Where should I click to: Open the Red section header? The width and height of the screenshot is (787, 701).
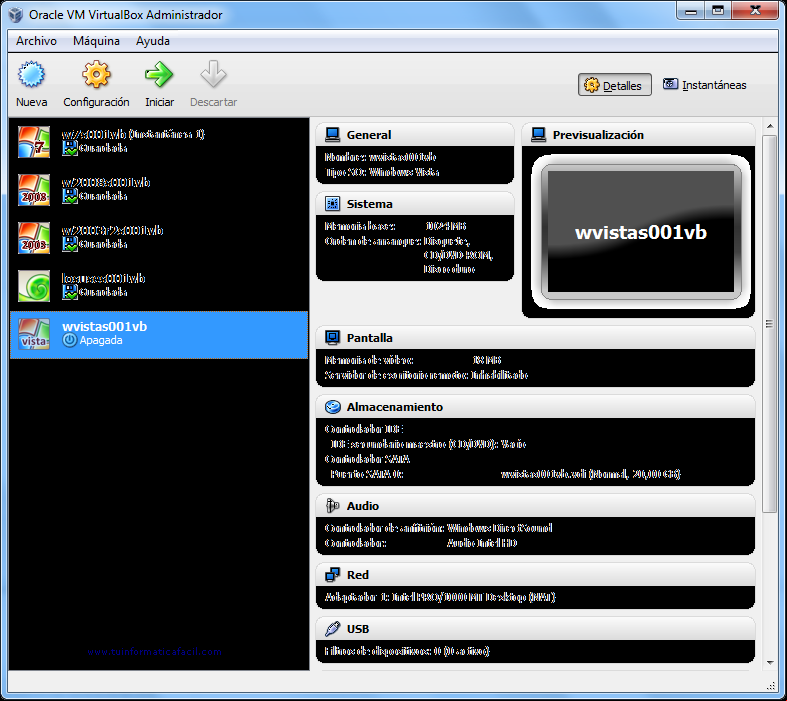(535, 575)
